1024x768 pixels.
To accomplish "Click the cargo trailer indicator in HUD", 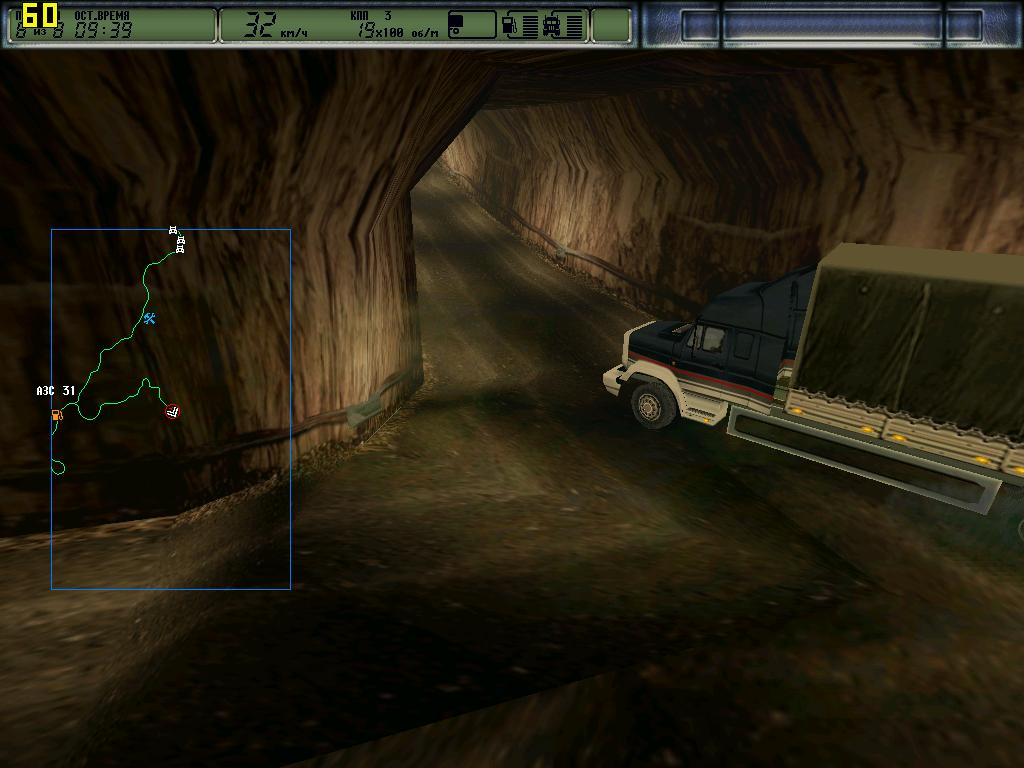I will [x=471, y=25].
